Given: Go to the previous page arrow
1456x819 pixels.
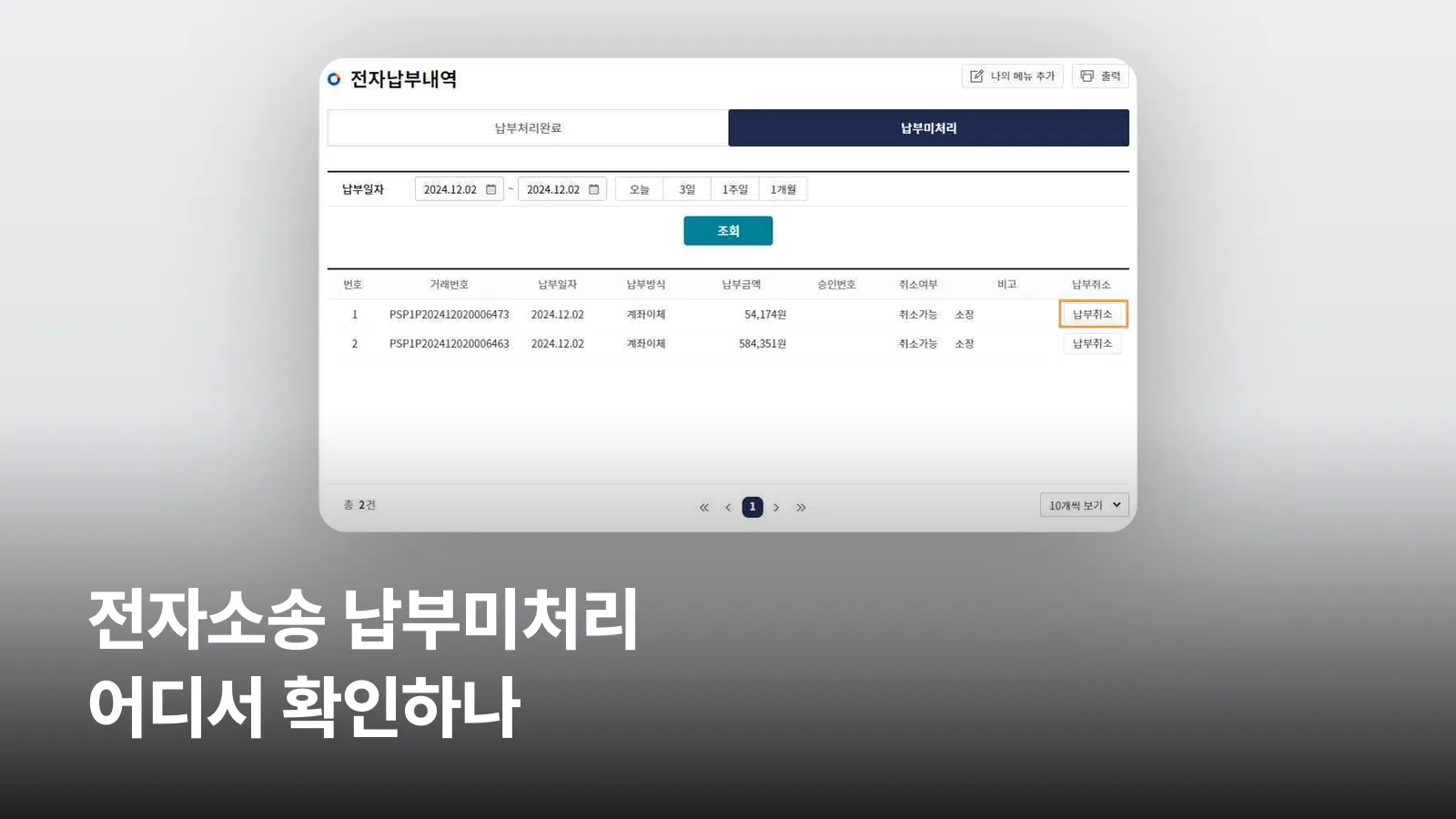Looking at the screenshot, I should (x=728, y=508).
